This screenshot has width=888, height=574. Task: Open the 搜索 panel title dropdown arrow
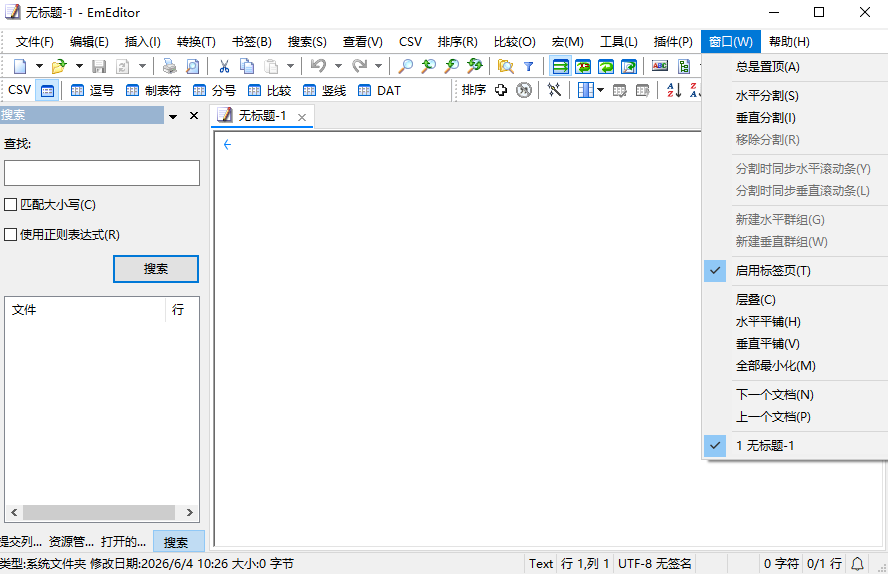point(173,116)
